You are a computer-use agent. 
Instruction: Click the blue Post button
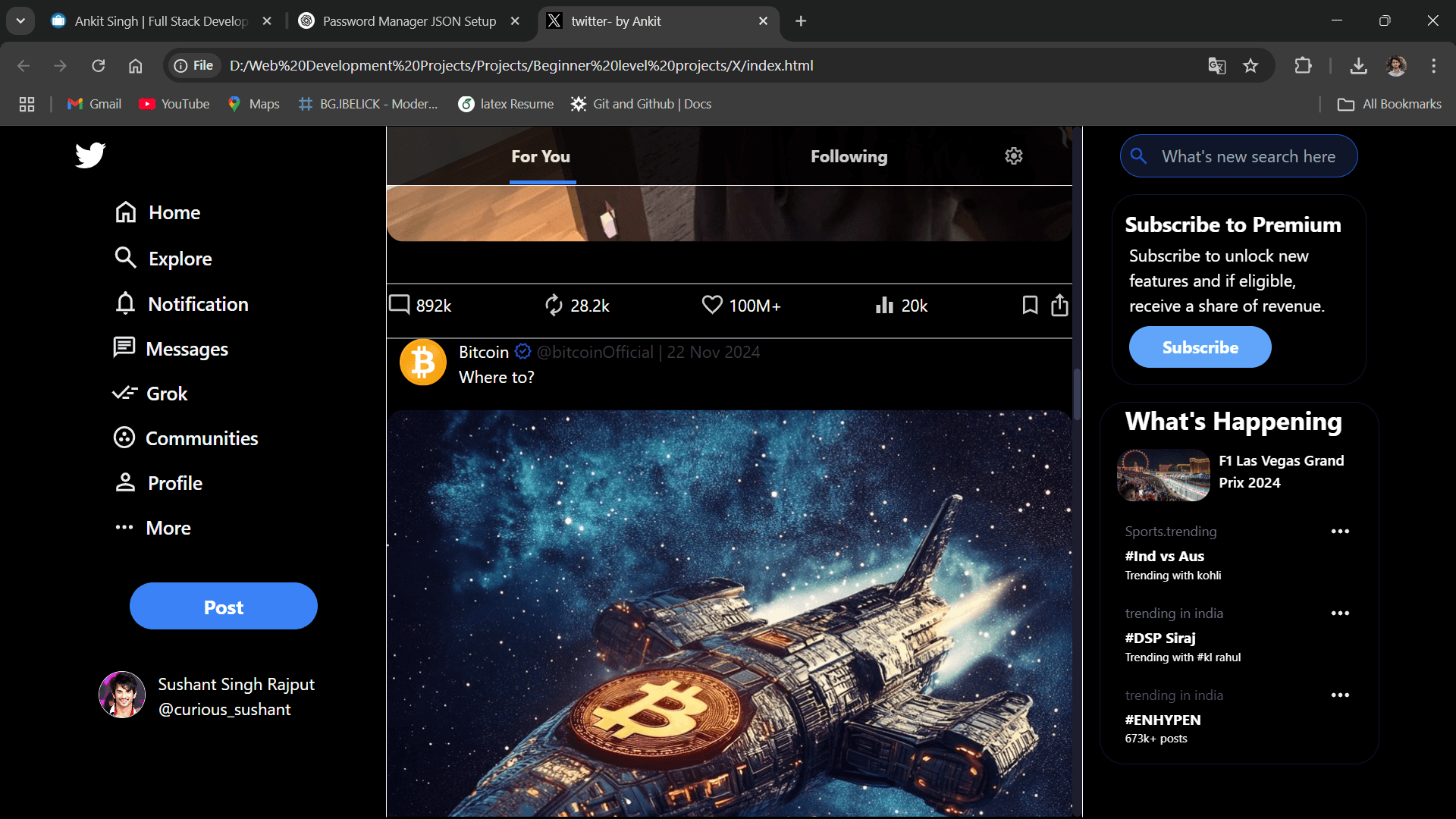pyautogui.click(x=224, y=606)
